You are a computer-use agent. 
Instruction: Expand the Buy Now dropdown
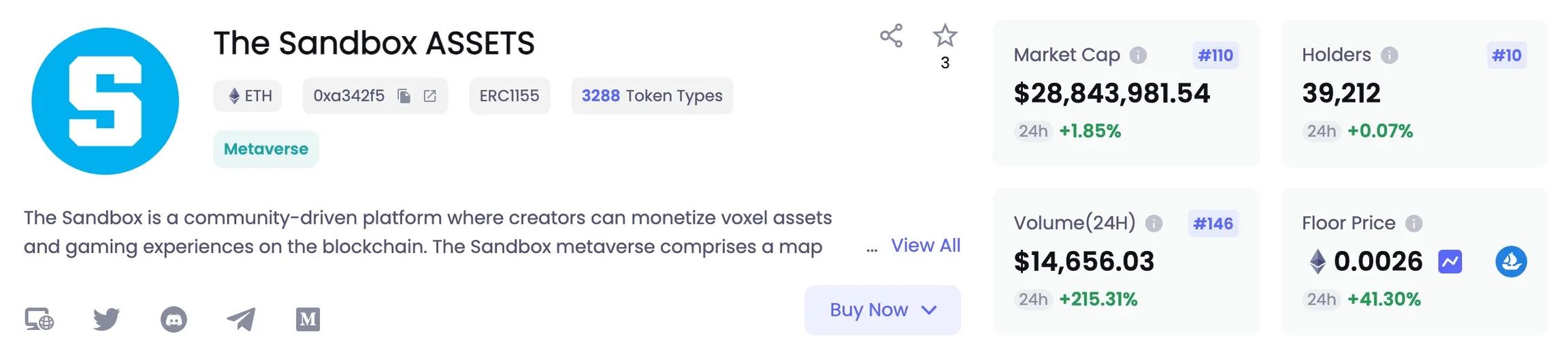coord(882,310)
